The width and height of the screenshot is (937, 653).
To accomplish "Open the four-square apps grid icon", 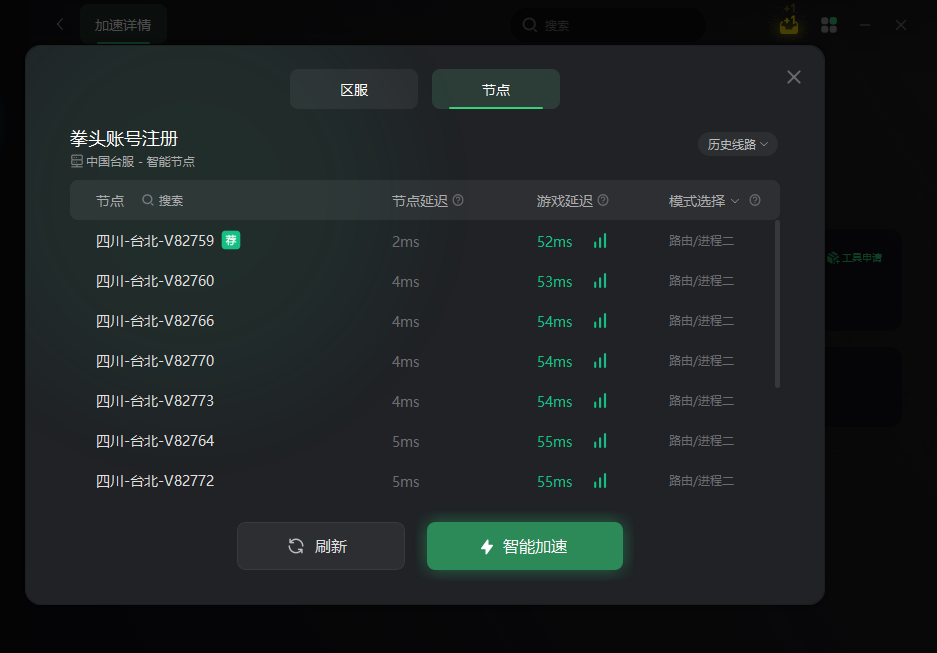I will point(829,24).
